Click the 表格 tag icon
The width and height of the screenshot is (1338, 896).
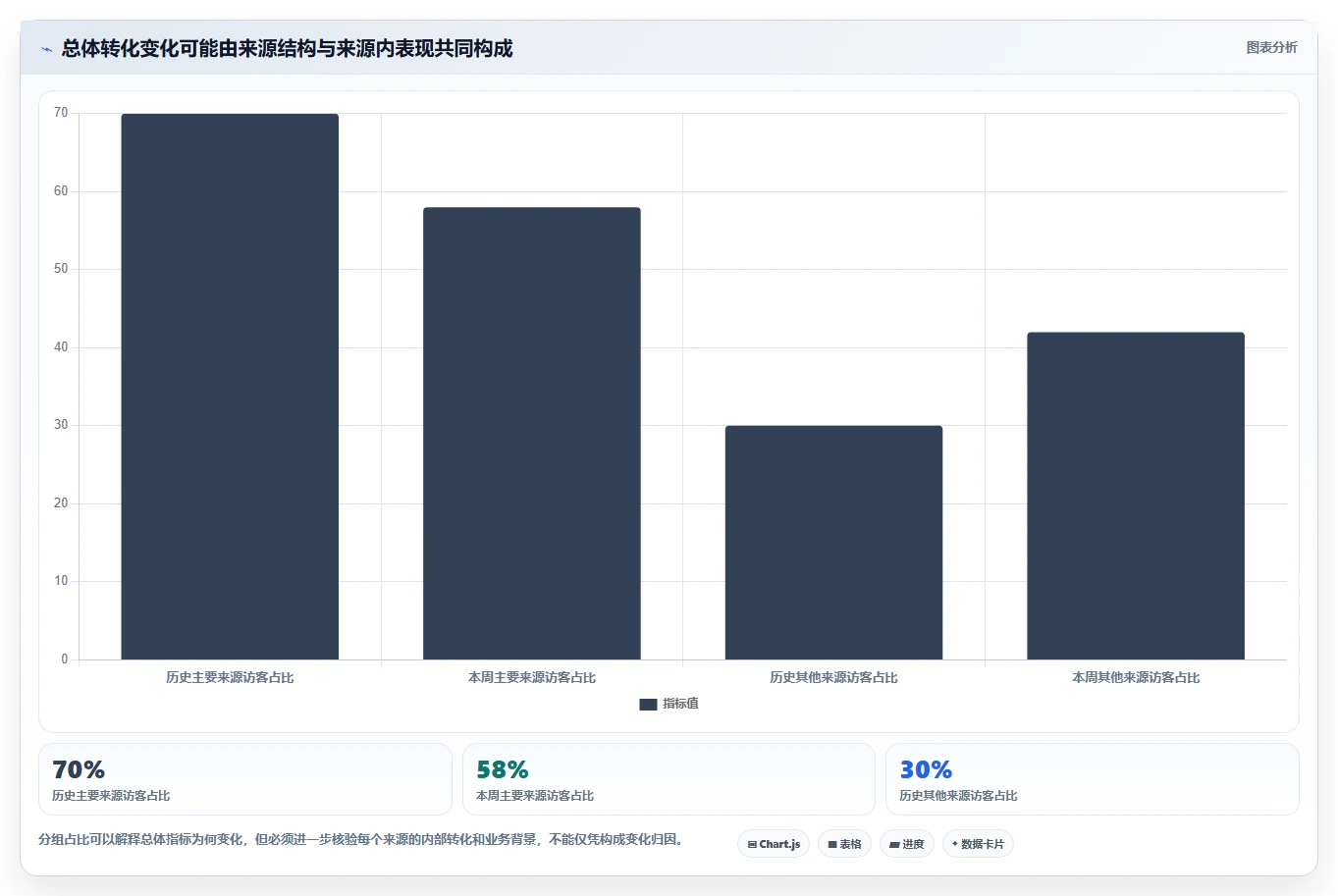pyautogui.click(x=832, y=845)
